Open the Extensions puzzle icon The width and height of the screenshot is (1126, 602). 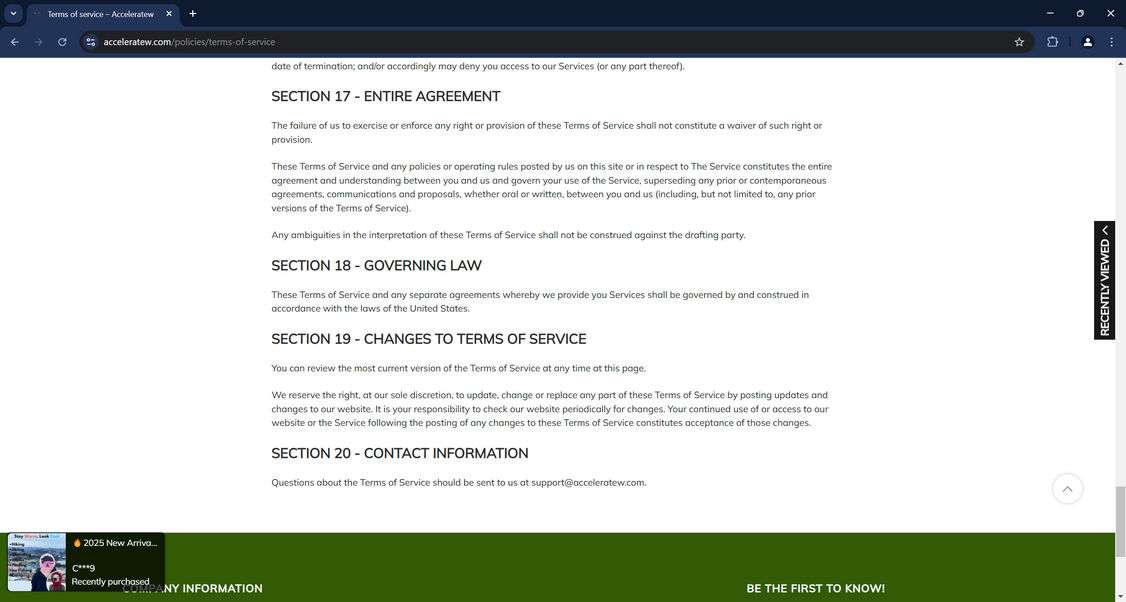[x=1052, y=42]
